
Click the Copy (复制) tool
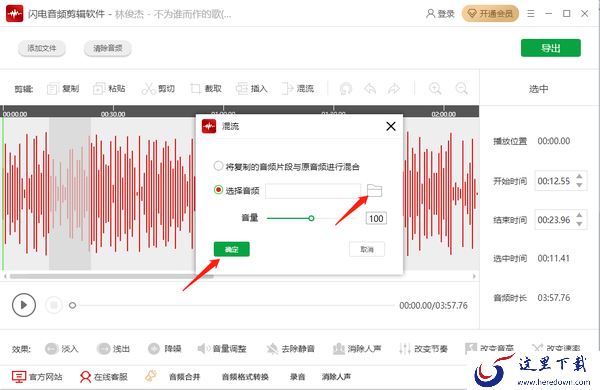63,89
